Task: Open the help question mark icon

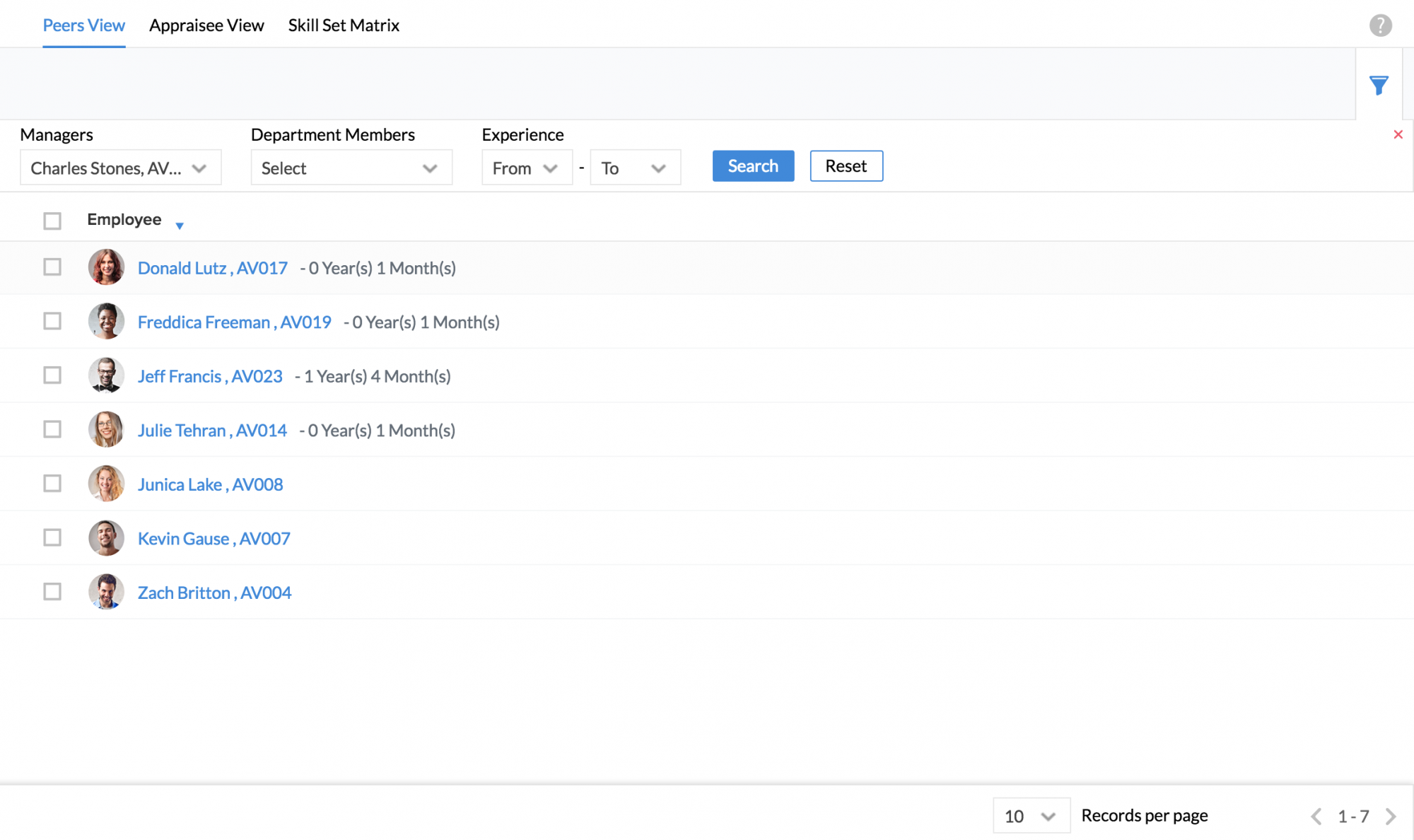Action: pos(1380,25)
